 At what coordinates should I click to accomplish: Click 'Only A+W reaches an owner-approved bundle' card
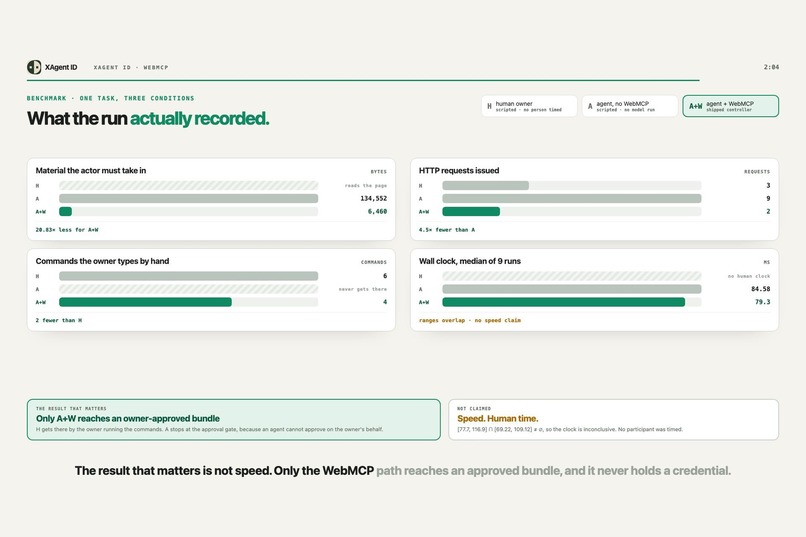tap(234, 420)
